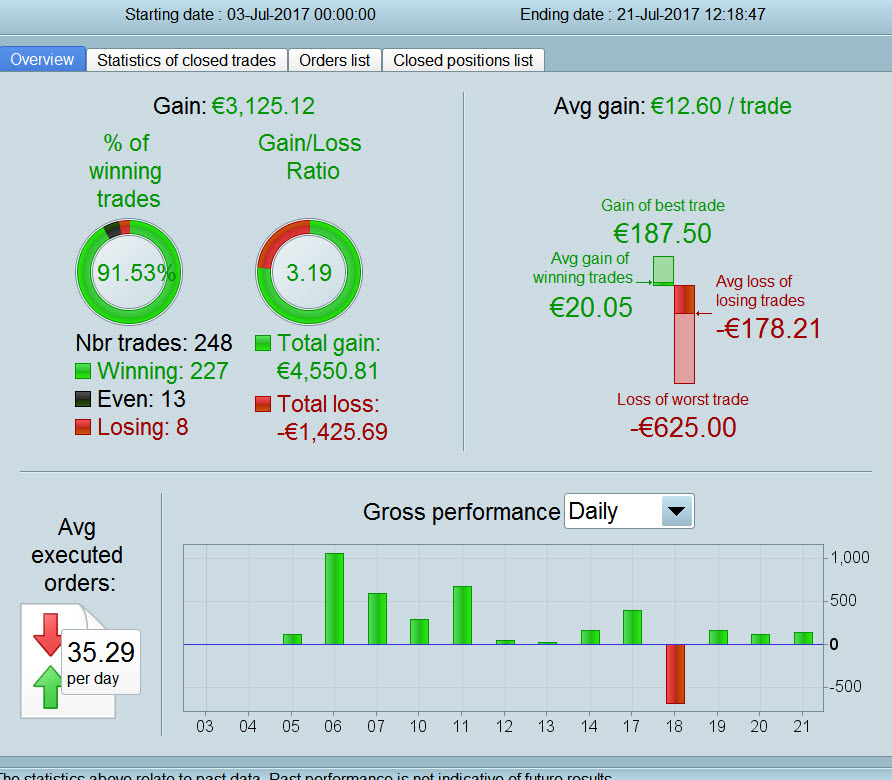Click green Winning legend square

tap(83, 371)
